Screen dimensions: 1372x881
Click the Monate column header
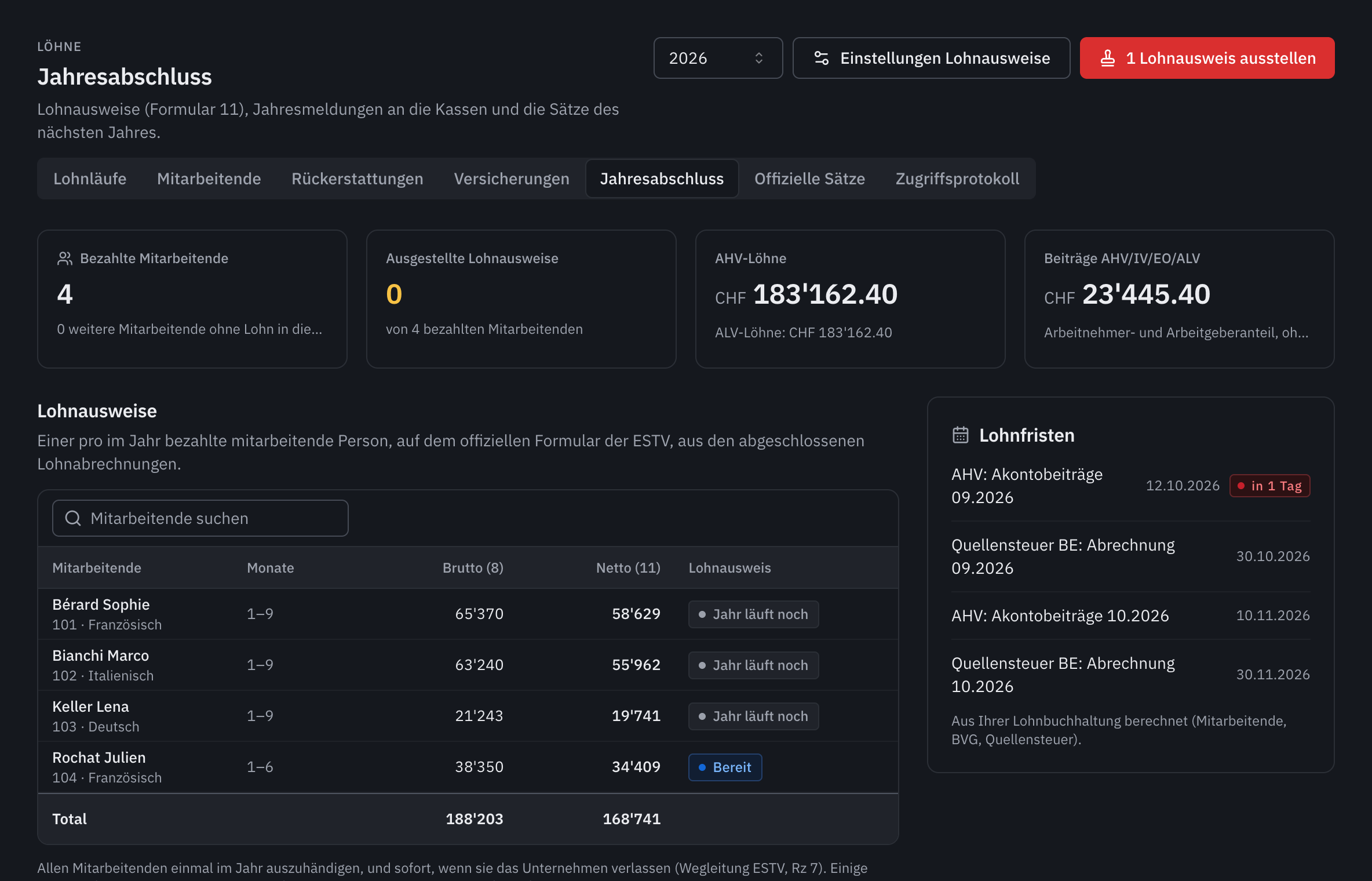[x=271, y=568]
